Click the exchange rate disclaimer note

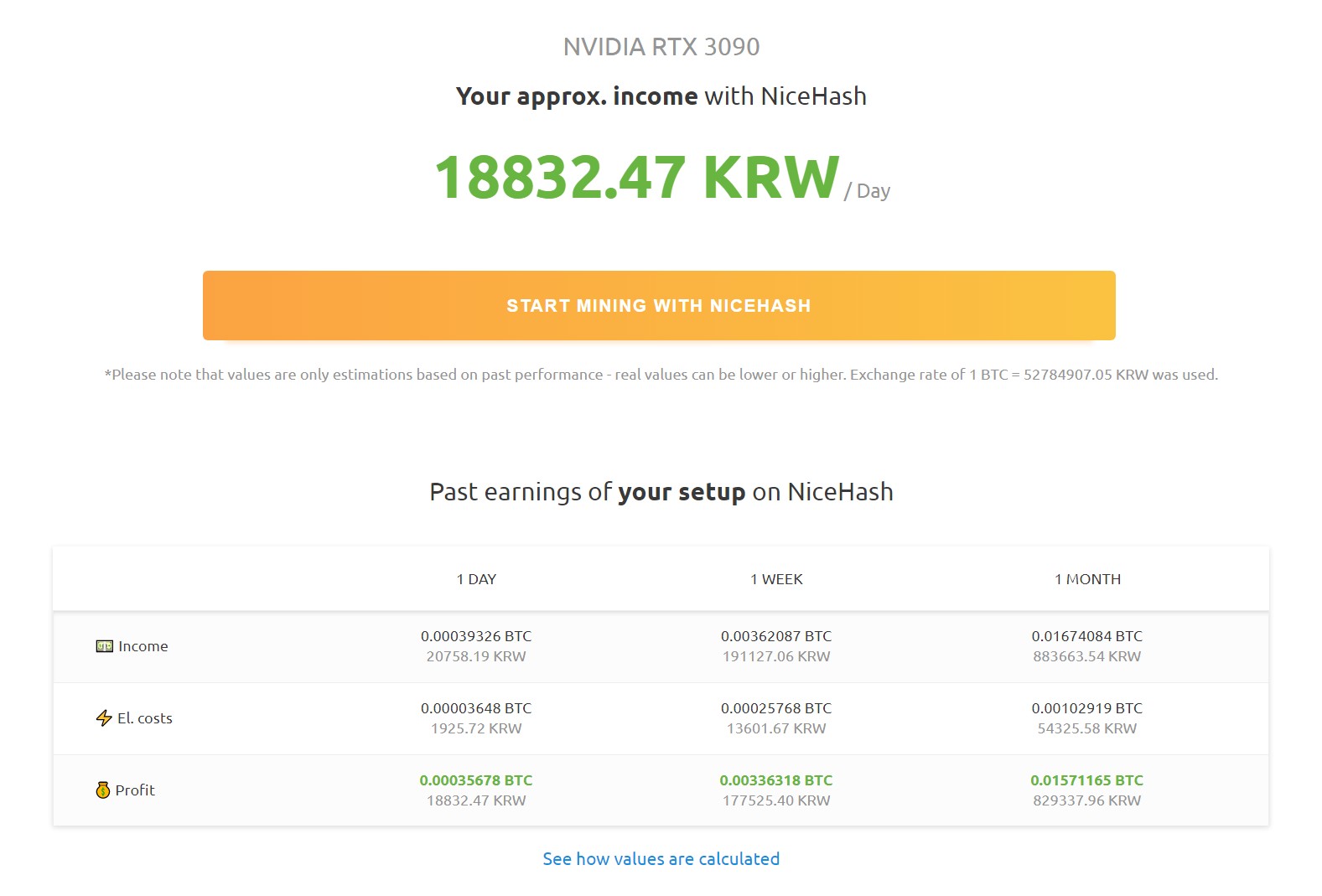[661, 375]
